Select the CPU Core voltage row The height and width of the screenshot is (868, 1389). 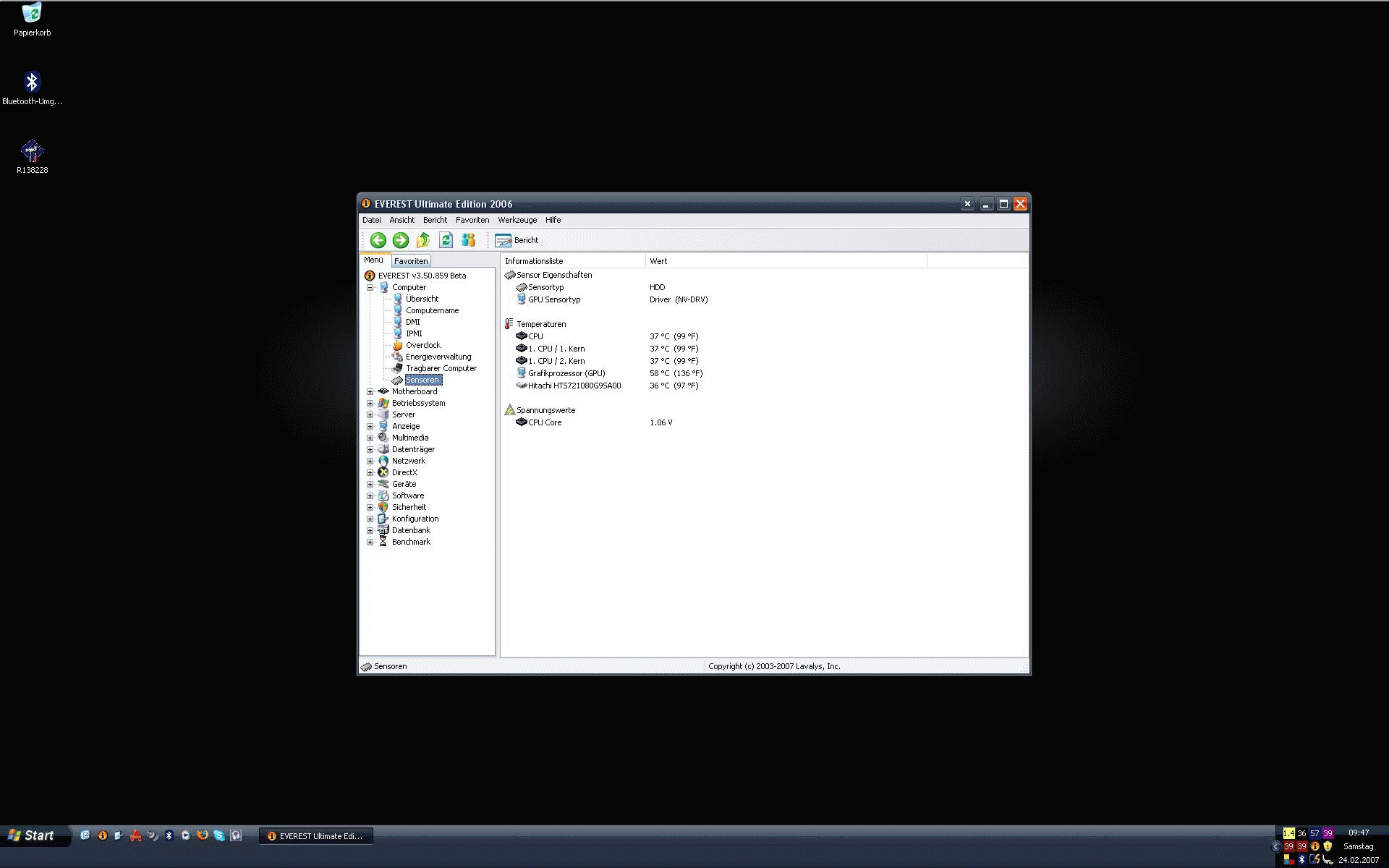pos(763,422)
